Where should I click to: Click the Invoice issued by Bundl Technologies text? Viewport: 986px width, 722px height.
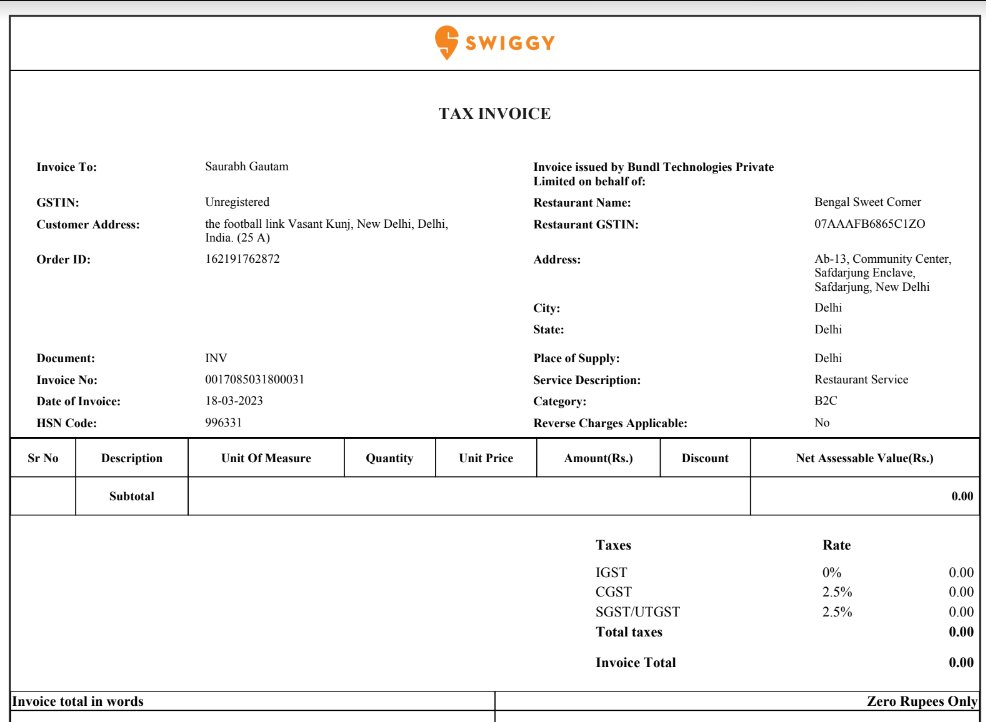(x=653, y=174)
